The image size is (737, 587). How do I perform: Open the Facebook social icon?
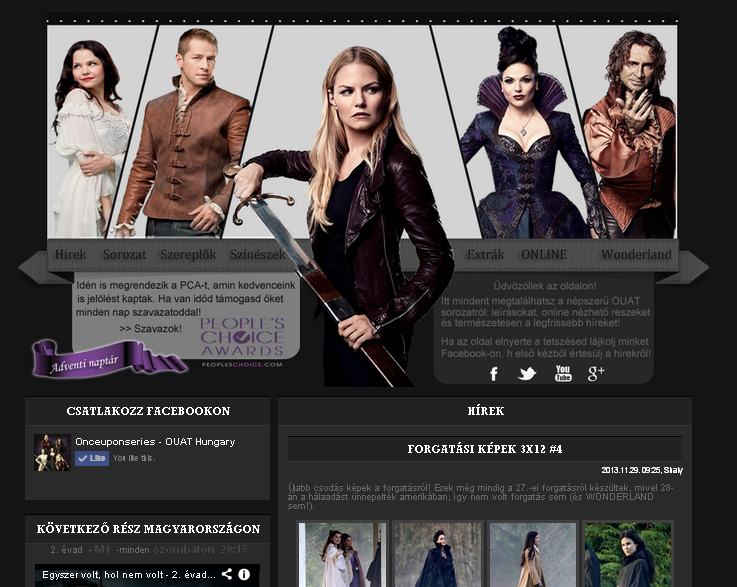[494, 373]
